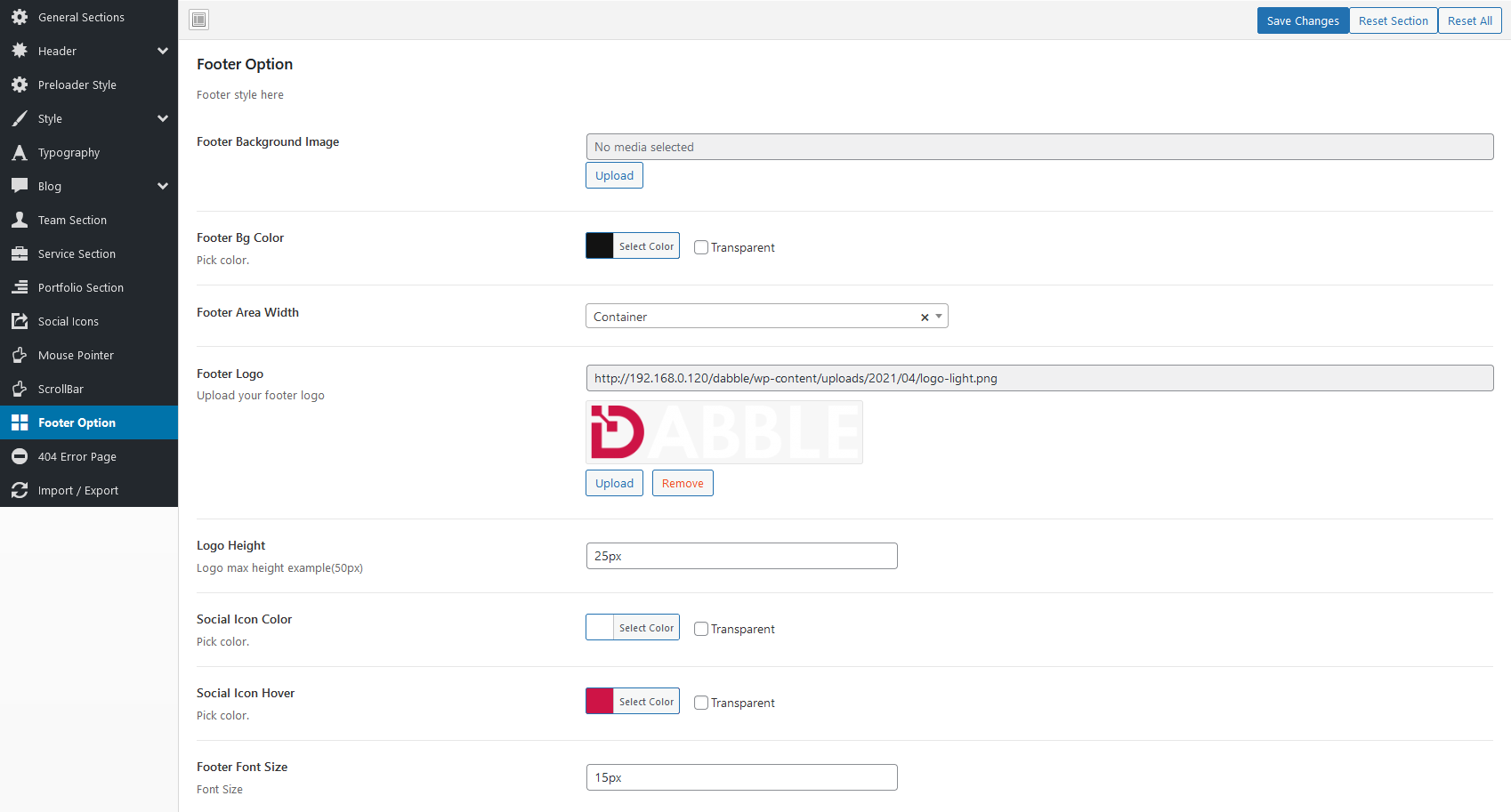This screenshot has height=812, width=1511.
Task: Click the Preloader Style gear icon
Action: [x=20, y=84]
